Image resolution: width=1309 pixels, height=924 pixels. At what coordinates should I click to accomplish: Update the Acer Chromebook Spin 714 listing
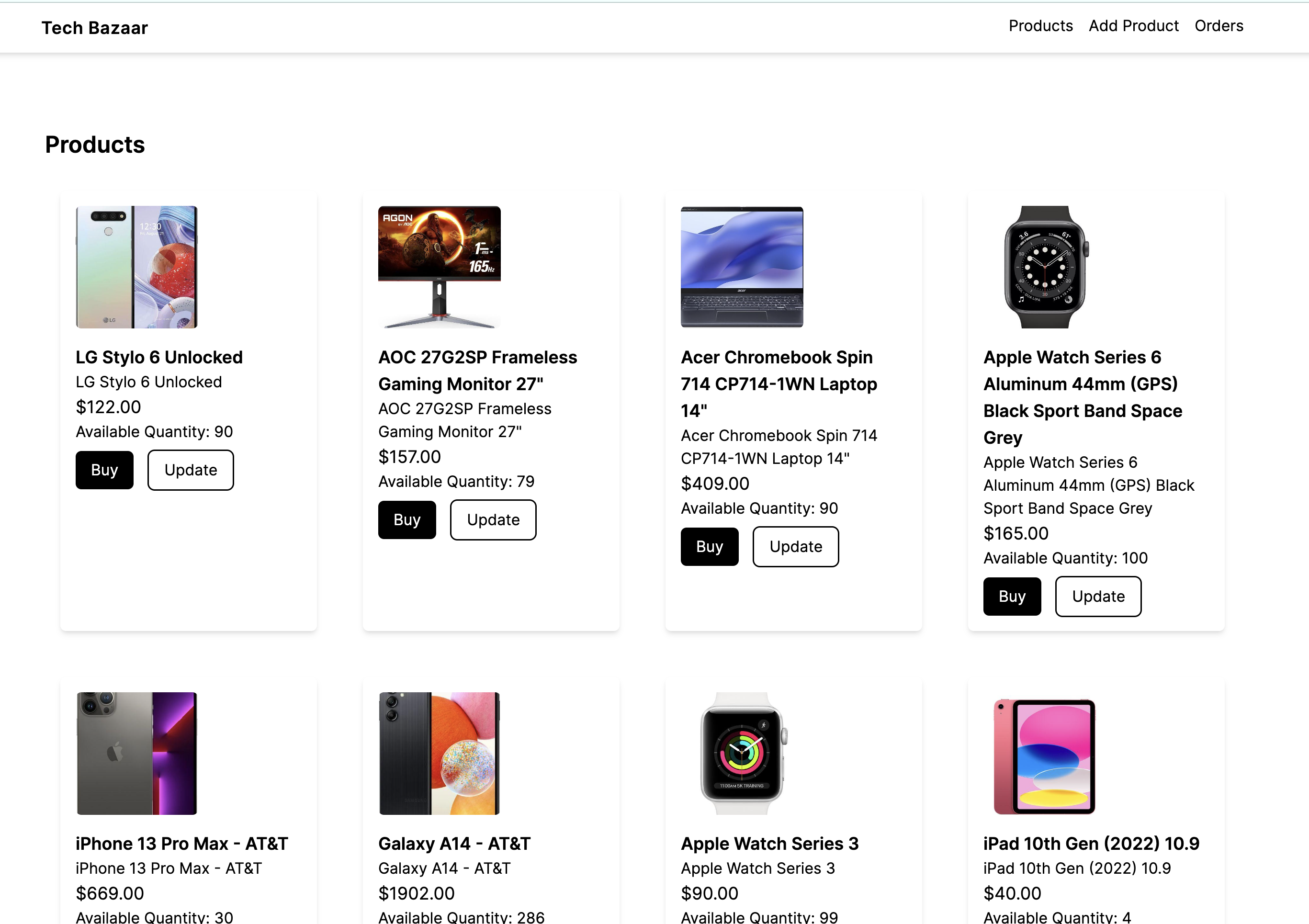pyautogui.click(x=796, y=546)
